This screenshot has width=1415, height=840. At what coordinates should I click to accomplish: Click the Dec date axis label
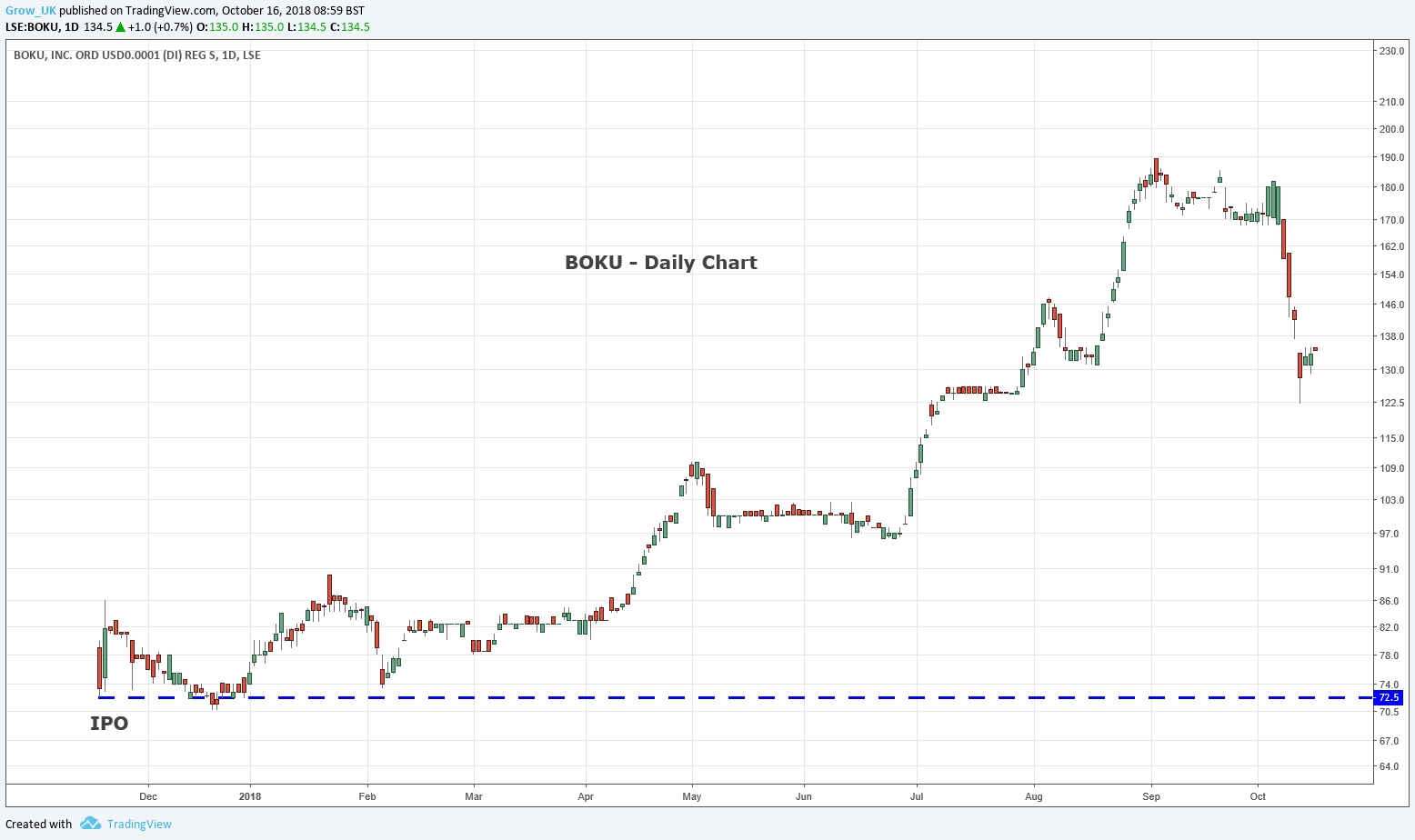tap(148, 796)
